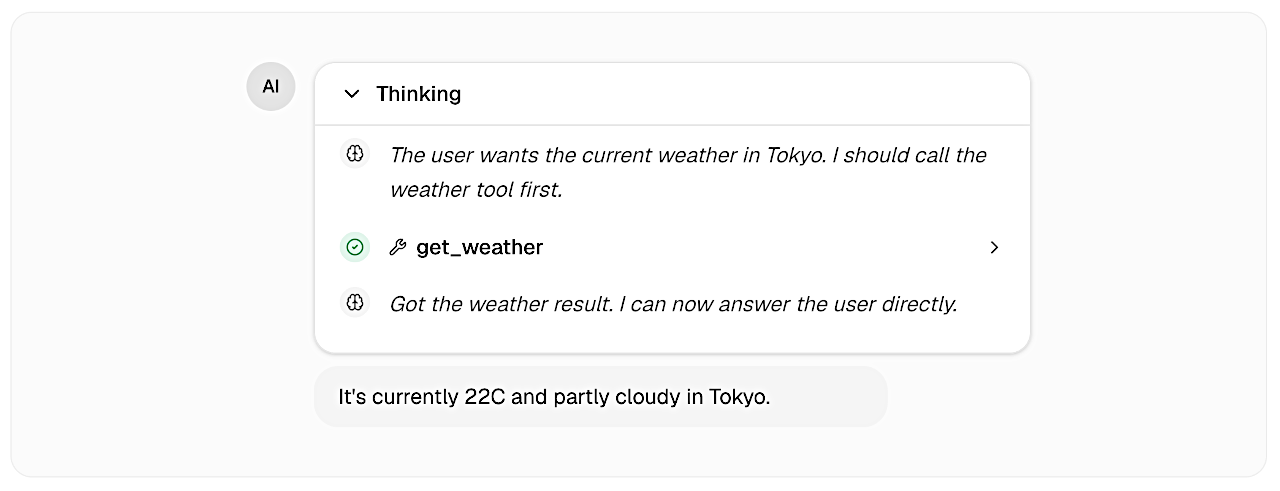The height and width of the screenshot is (491, 1280).
Task: Click the "Thinking" header label
Action: tap(418, 94)
